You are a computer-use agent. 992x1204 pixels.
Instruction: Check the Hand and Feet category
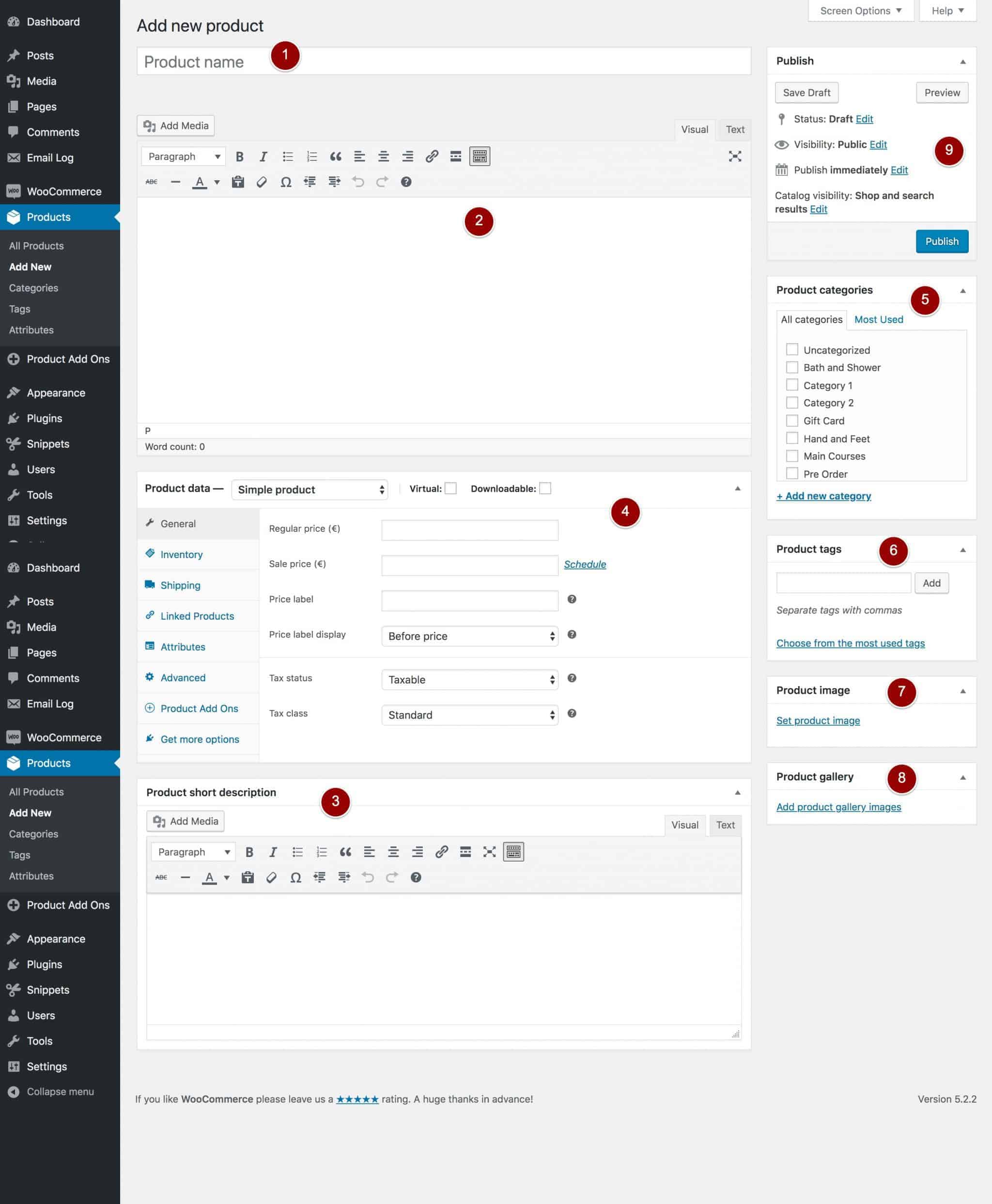point(792,438)
